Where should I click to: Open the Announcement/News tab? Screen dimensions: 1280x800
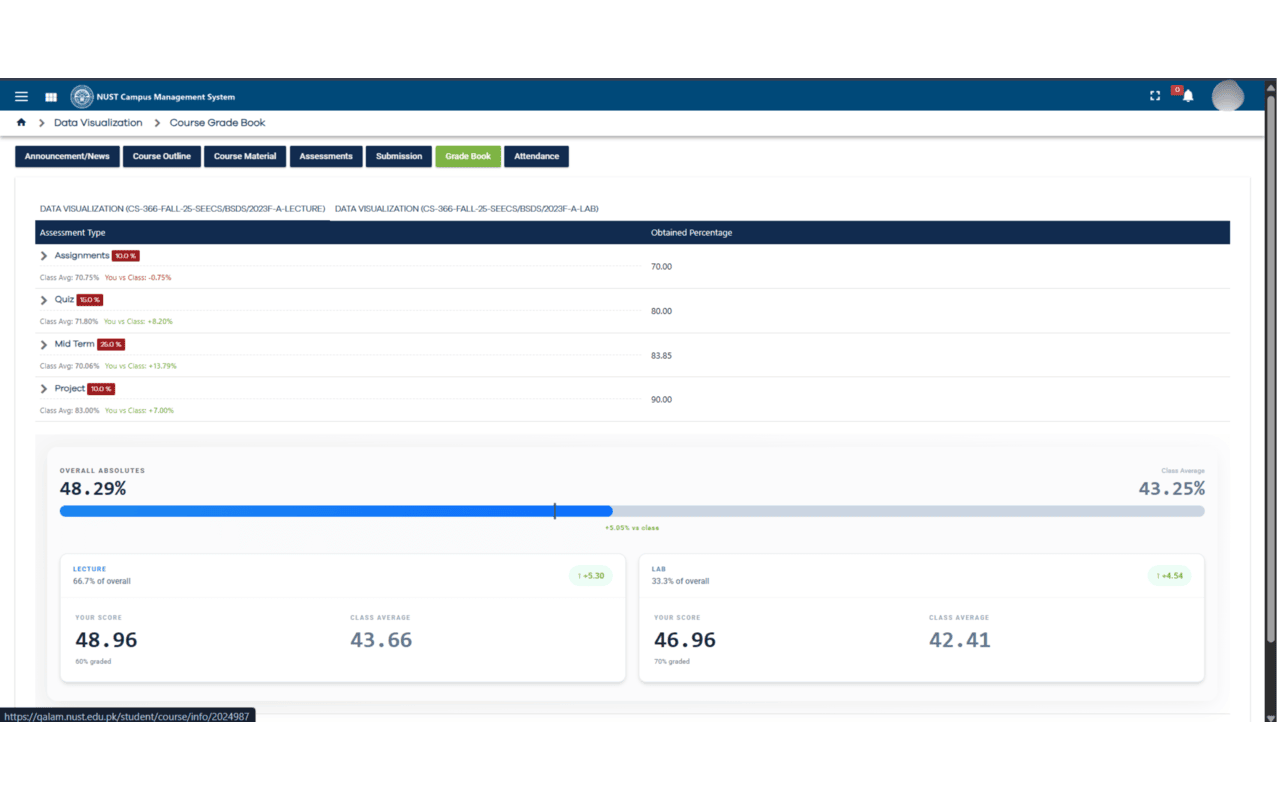point(67,156)
